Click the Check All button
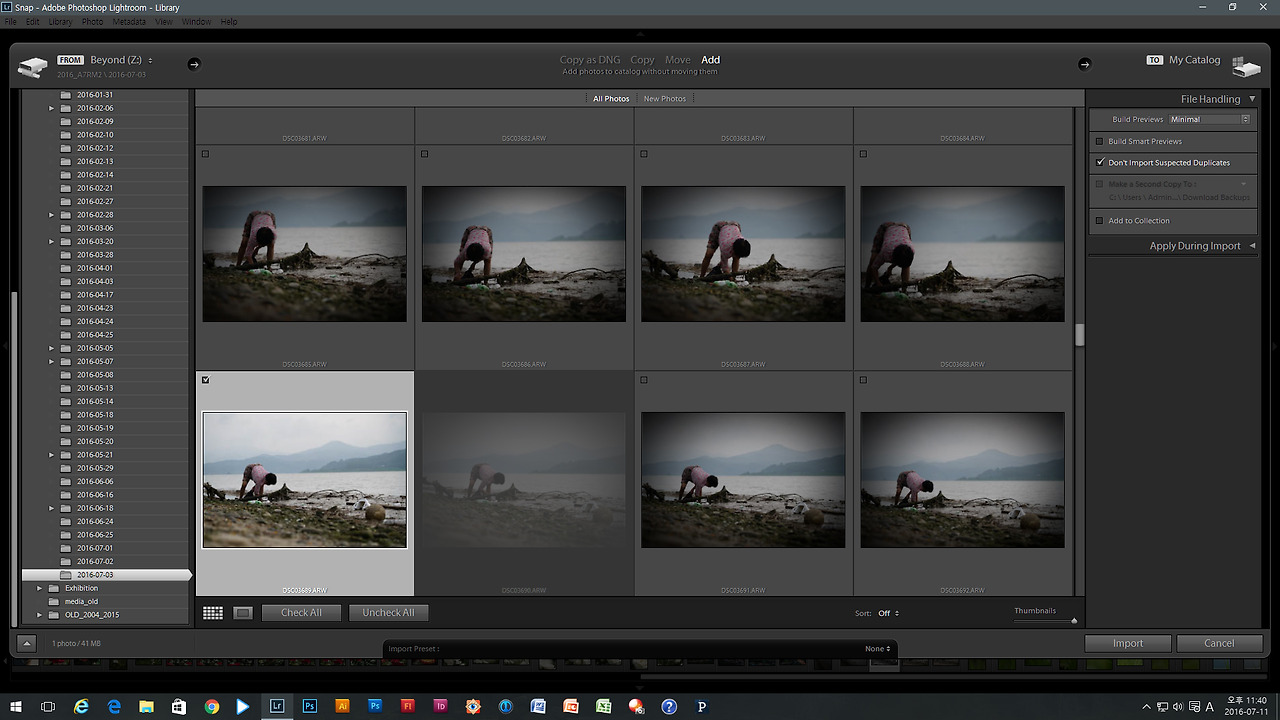 (x=301, y=613)
